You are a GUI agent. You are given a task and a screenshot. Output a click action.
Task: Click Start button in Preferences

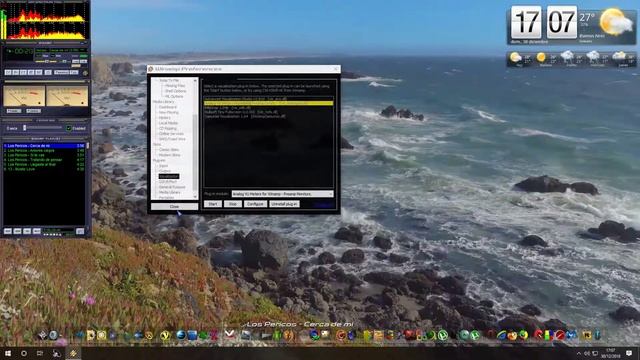213,204
